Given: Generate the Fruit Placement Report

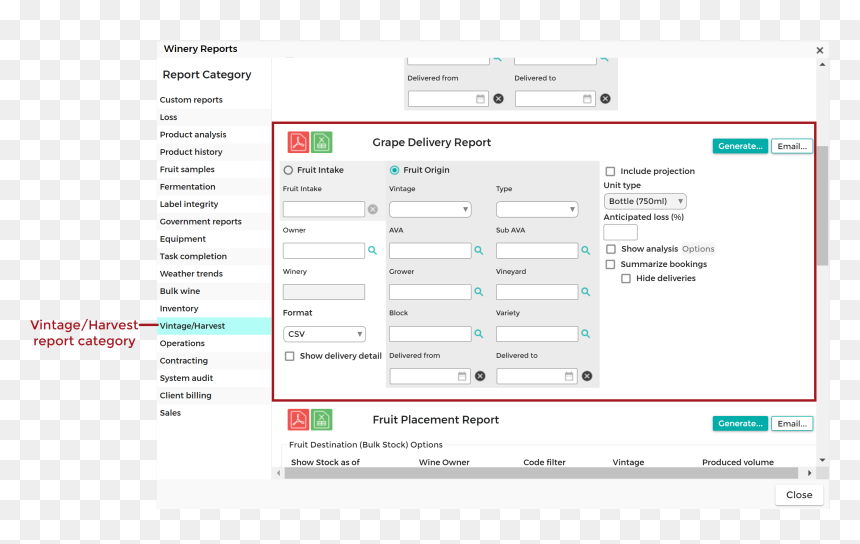Looking at the screenshot, I should point(740,424).
